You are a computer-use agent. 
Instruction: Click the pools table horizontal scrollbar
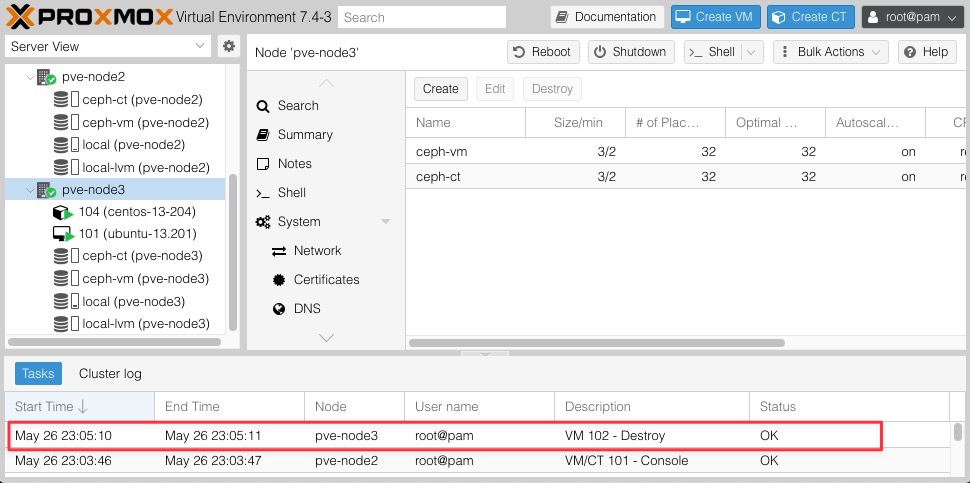click(x=597, y=342)
